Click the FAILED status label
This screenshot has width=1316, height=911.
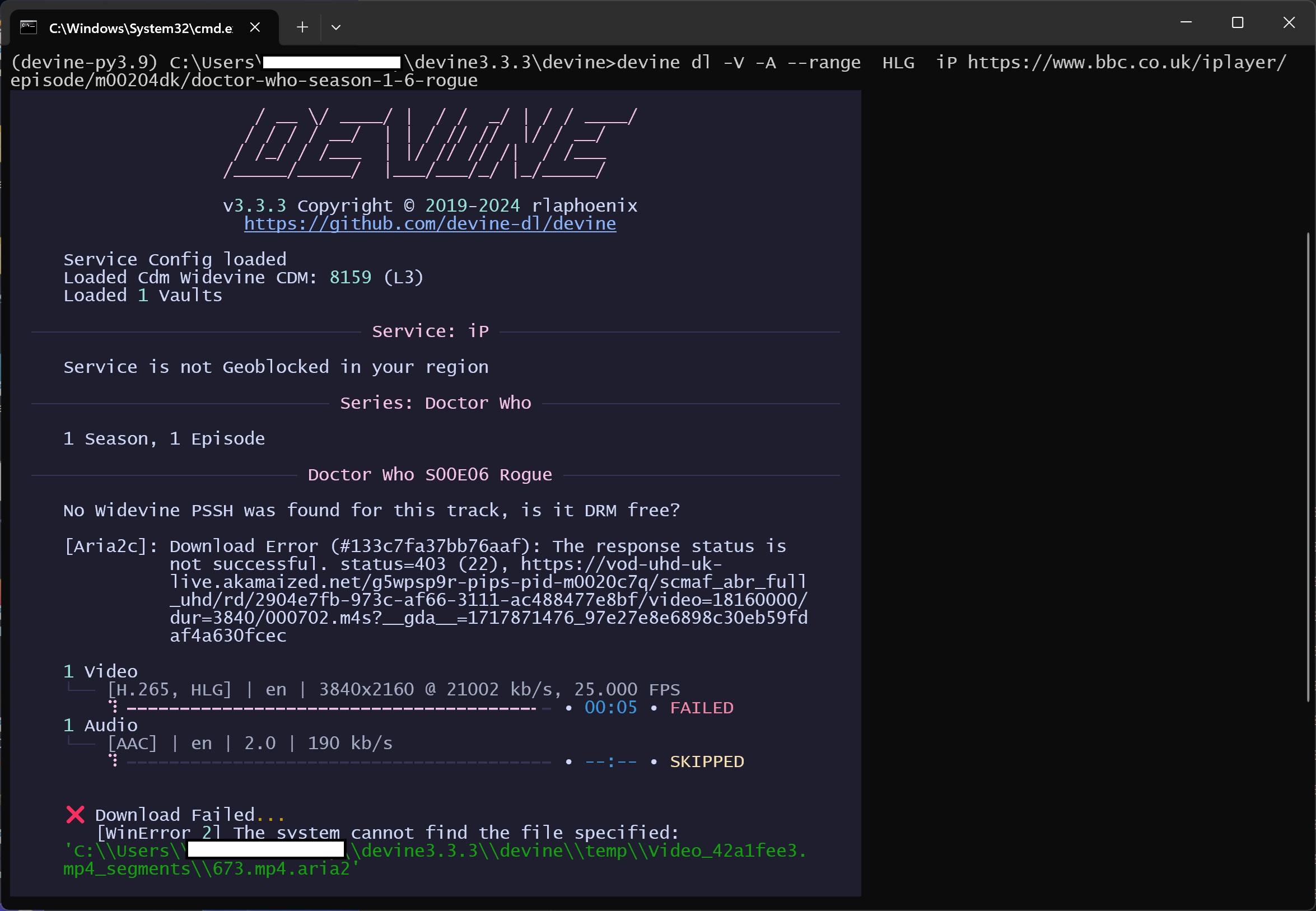pos(701,708)
